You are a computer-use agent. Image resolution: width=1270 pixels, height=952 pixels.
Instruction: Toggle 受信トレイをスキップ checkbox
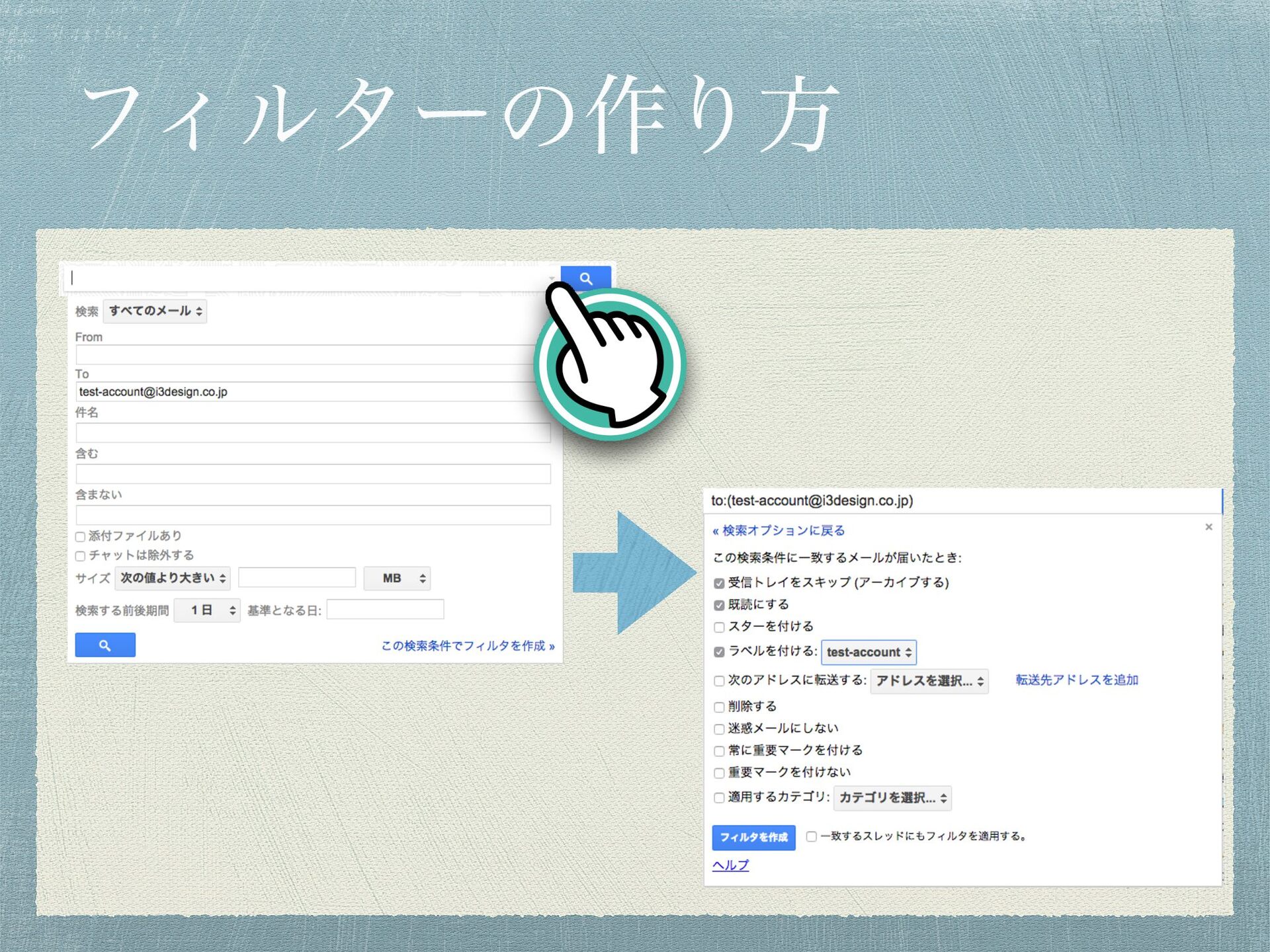pyautogui.click(x=719, y=583)
